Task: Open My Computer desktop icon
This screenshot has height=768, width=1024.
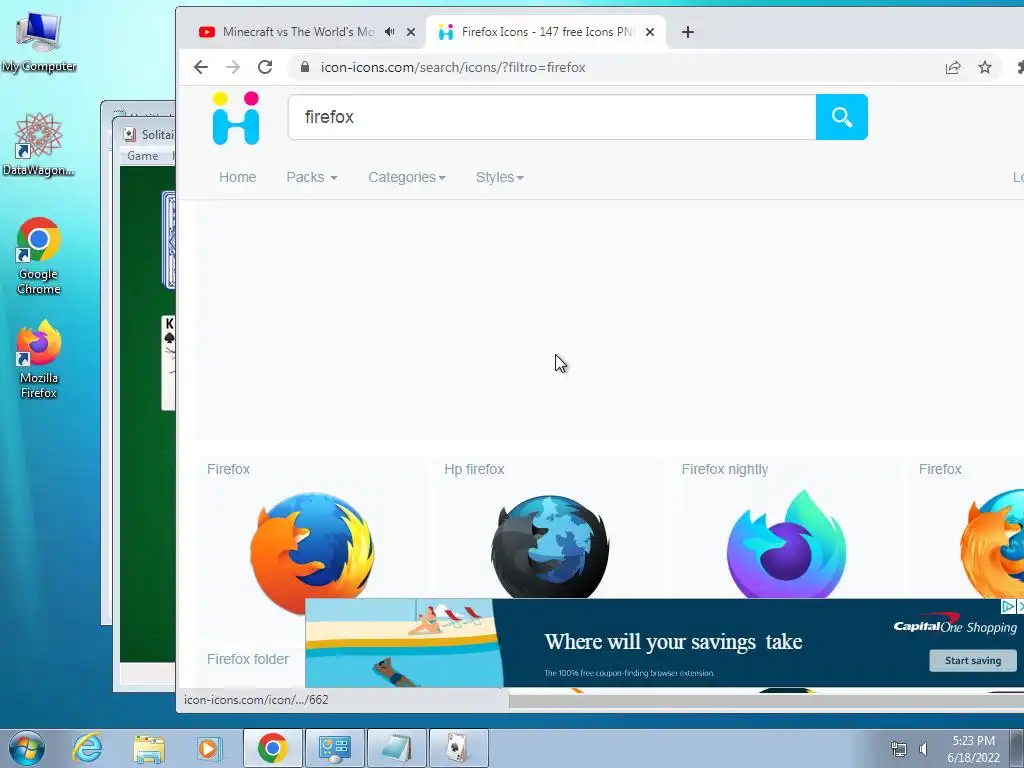Action: pos(39,40)
